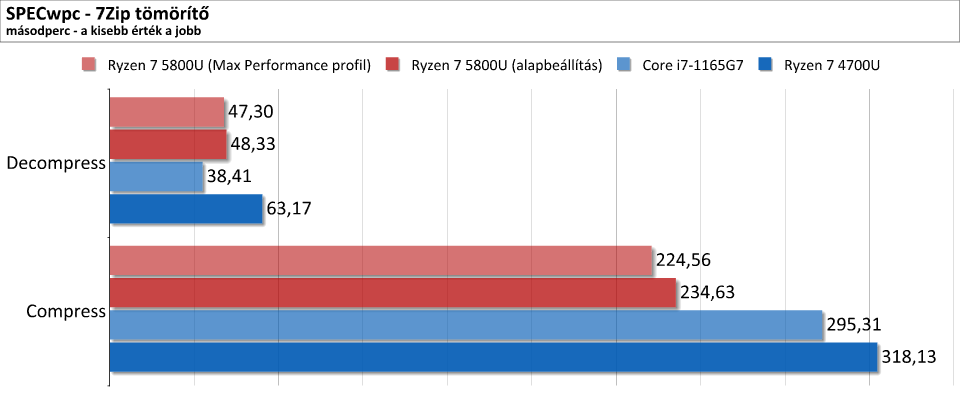The width and height of the screenshot is (960, 400).
Task: Click the Decompress axis label
Action: [56, 164]
